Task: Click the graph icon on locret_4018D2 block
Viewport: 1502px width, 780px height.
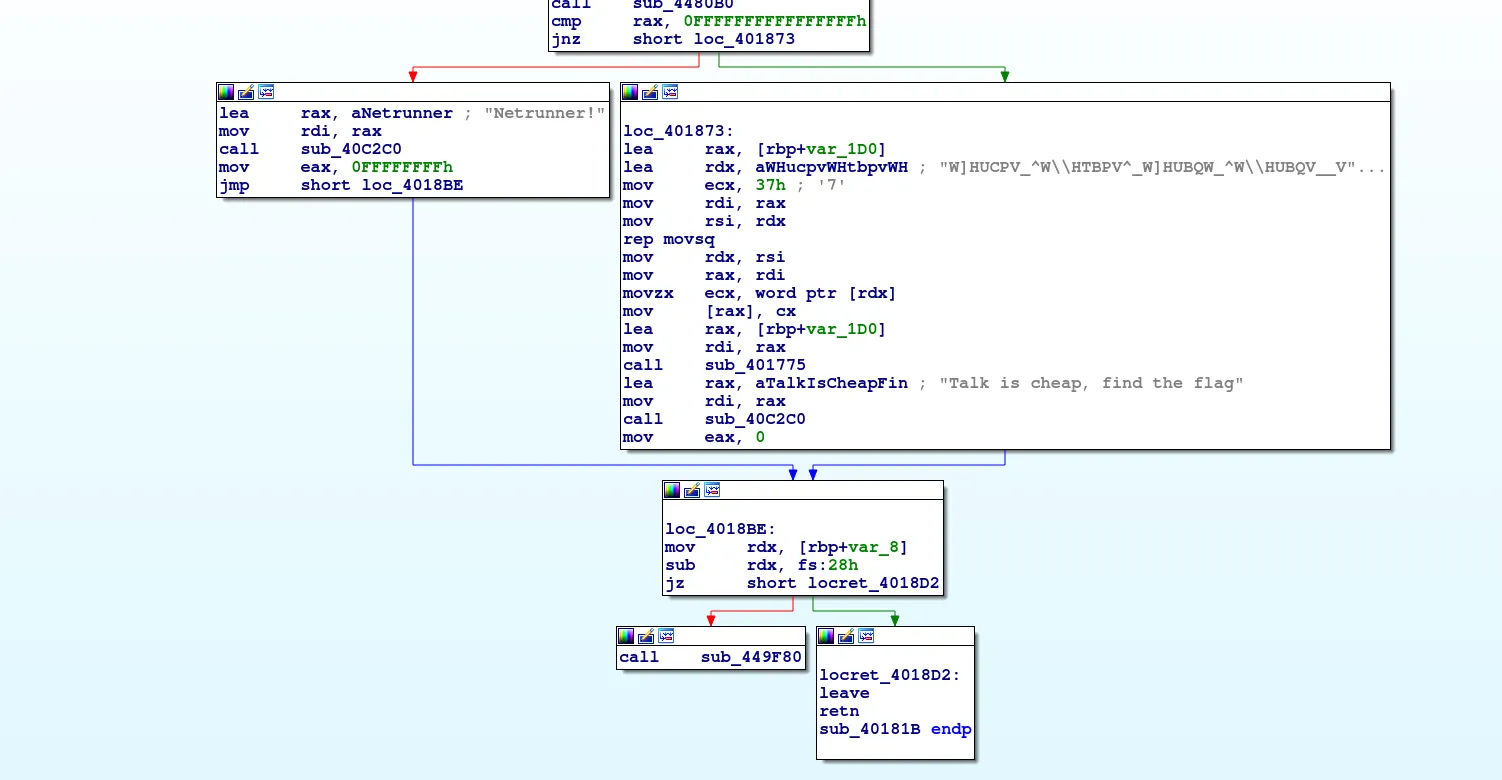Action: [866, 636]
